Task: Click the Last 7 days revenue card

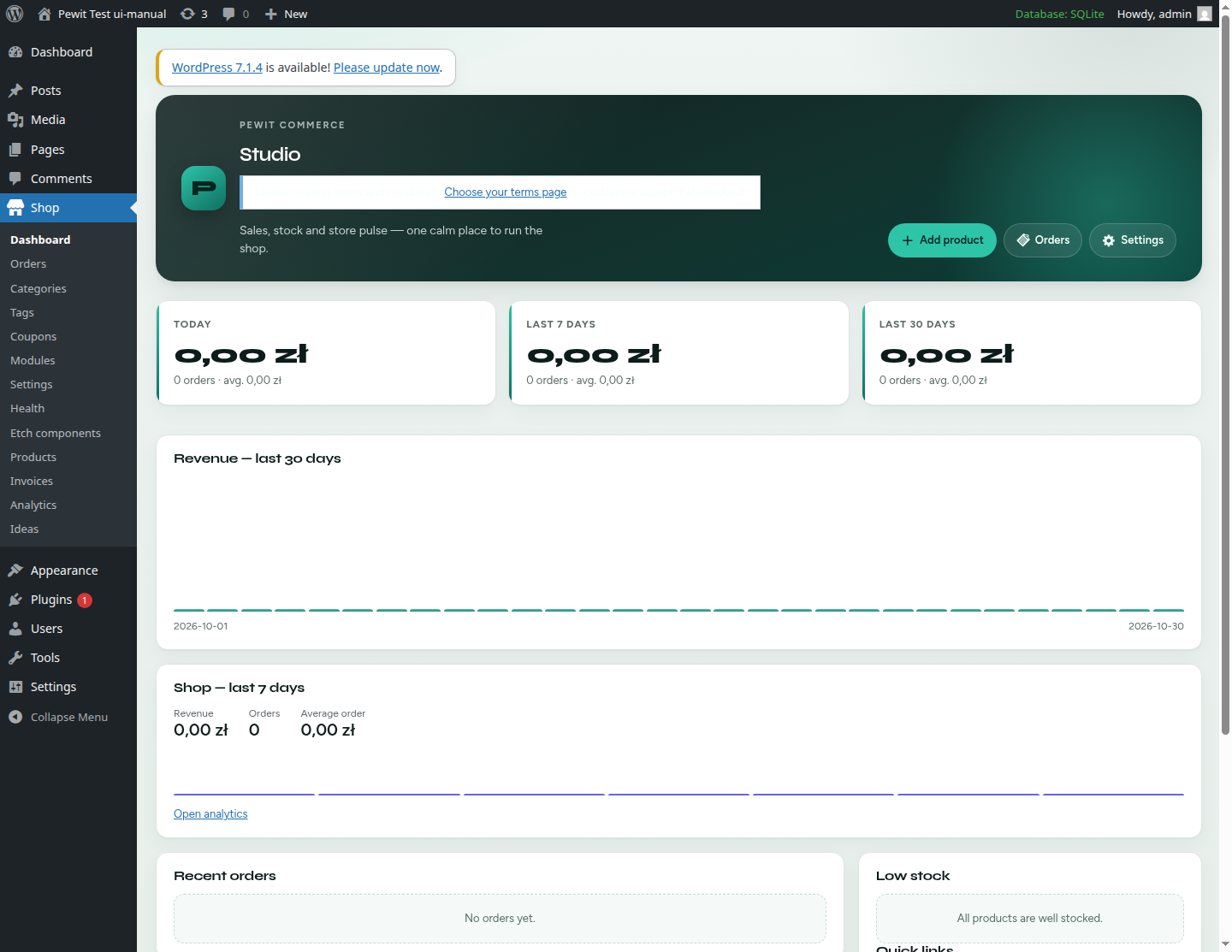Action: pos(679,352)
